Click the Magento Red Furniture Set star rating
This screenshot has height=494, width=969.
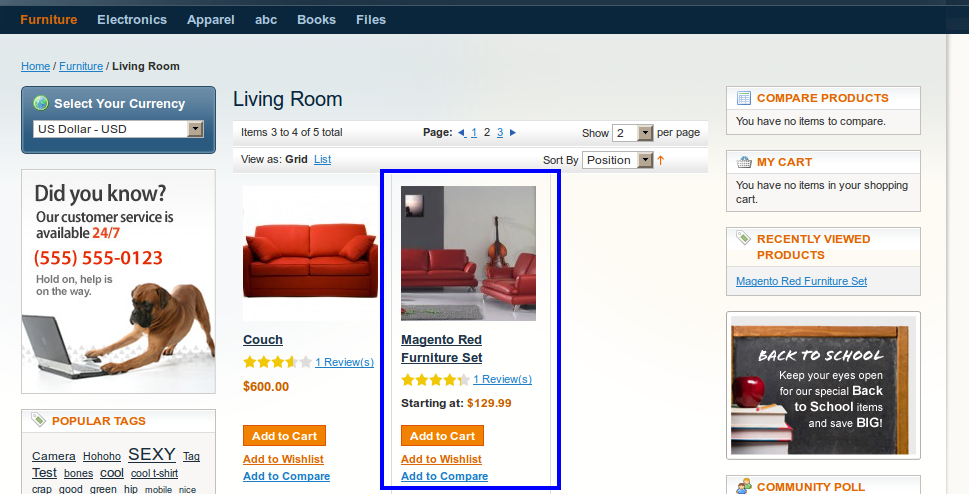tap(436, 379)
